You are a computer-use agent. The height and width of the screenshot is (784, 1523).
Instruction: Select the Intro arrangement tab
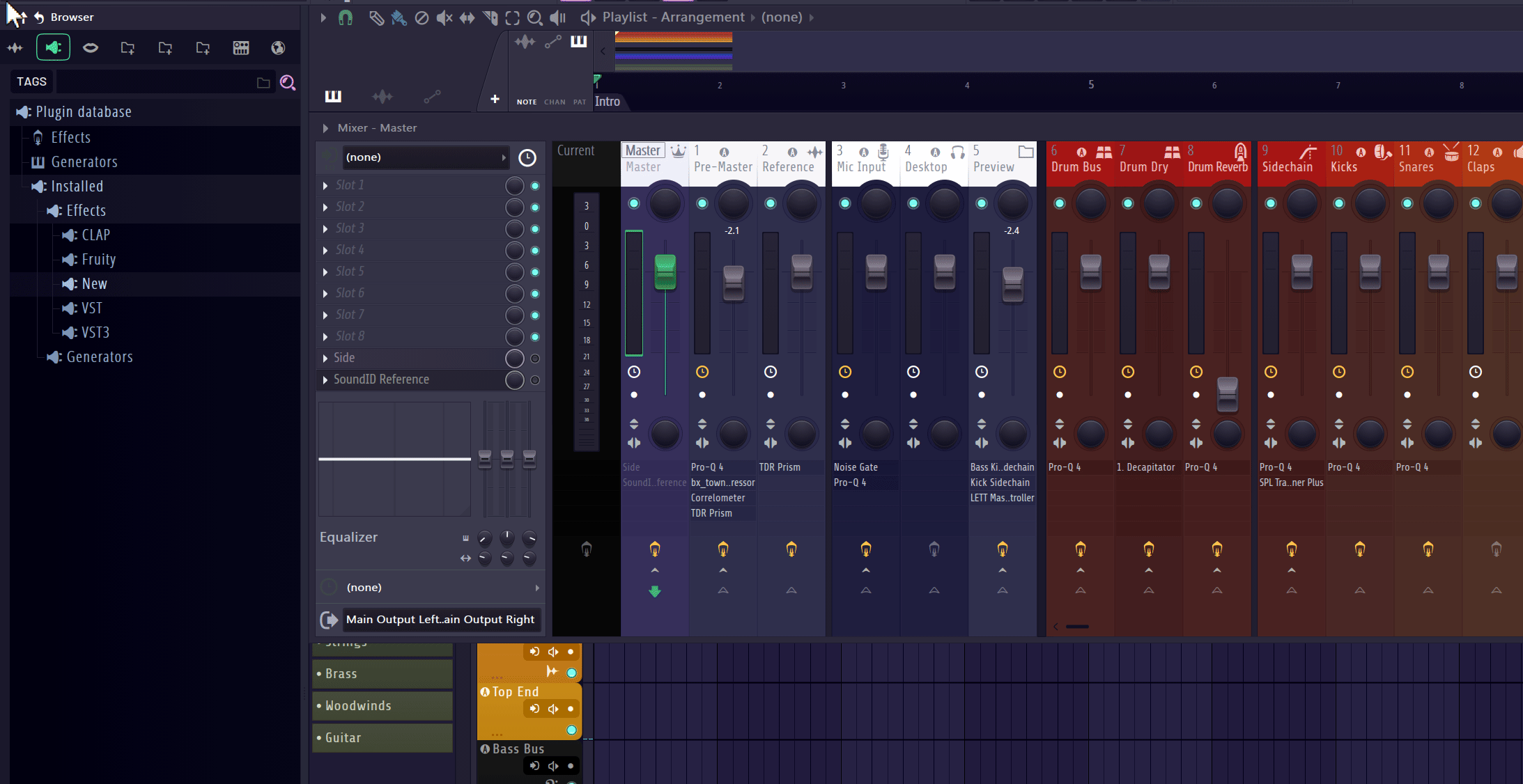[x=608, y=101]
